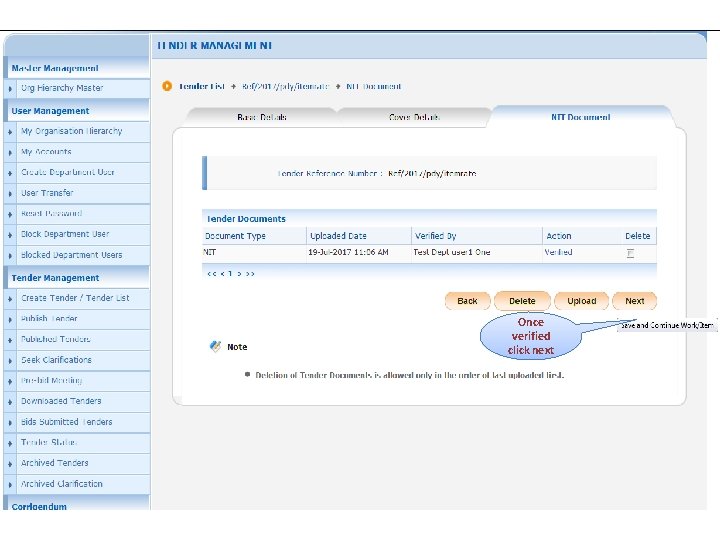Click the arrow icon beside Create Tender / Tender List
The width and height of the screenshot is (720, 540).
pyautogui.click(x=10, y=299)
